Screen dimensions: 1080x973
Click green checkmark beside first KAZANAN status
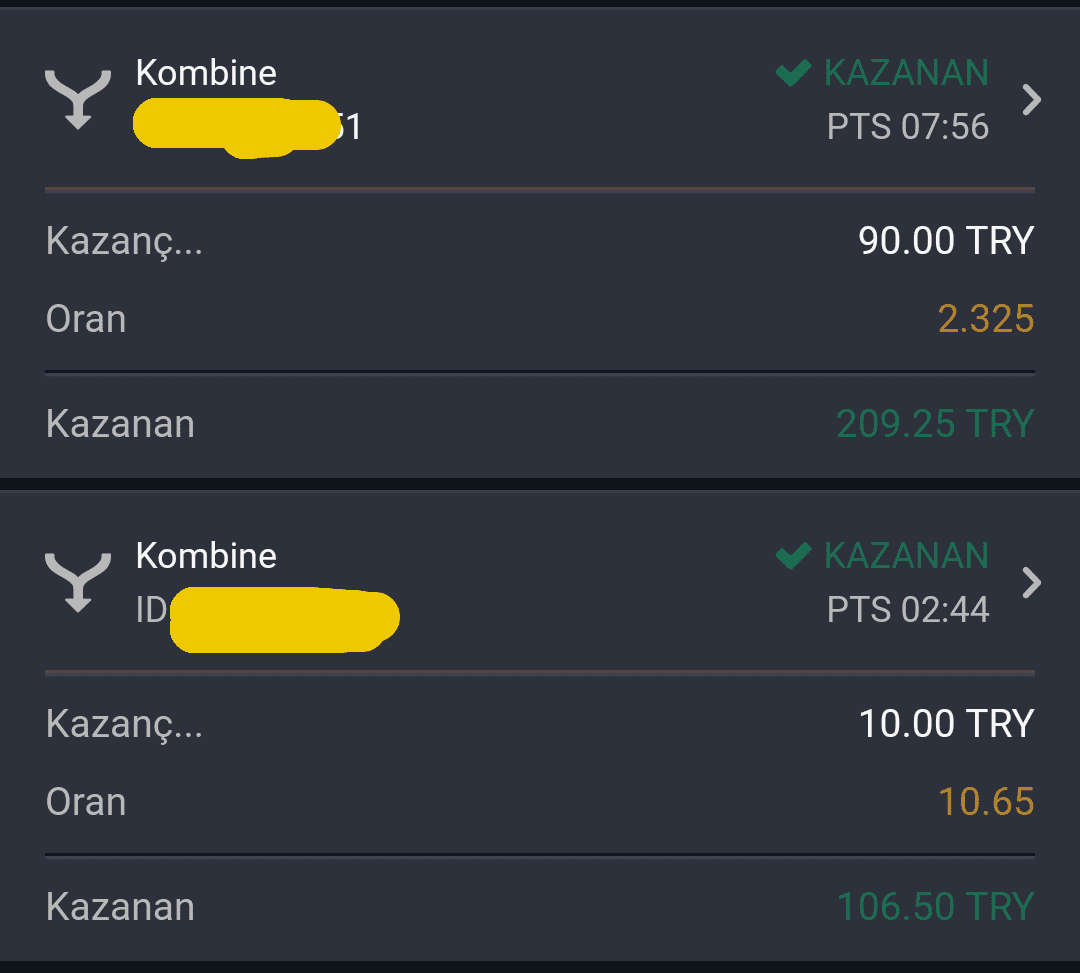(793, 72)
